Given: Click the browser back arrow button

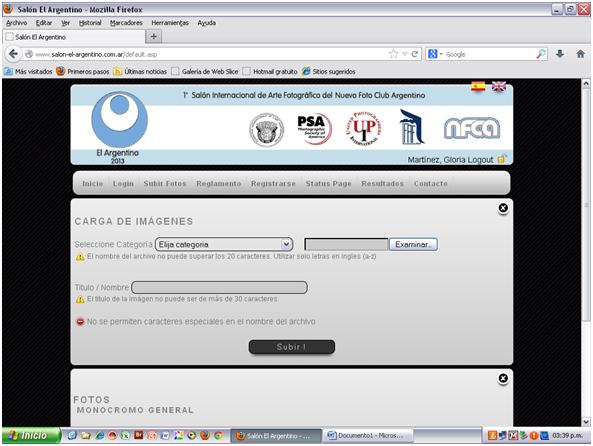Looking at the screenshot, I should [x=13, y=54].
